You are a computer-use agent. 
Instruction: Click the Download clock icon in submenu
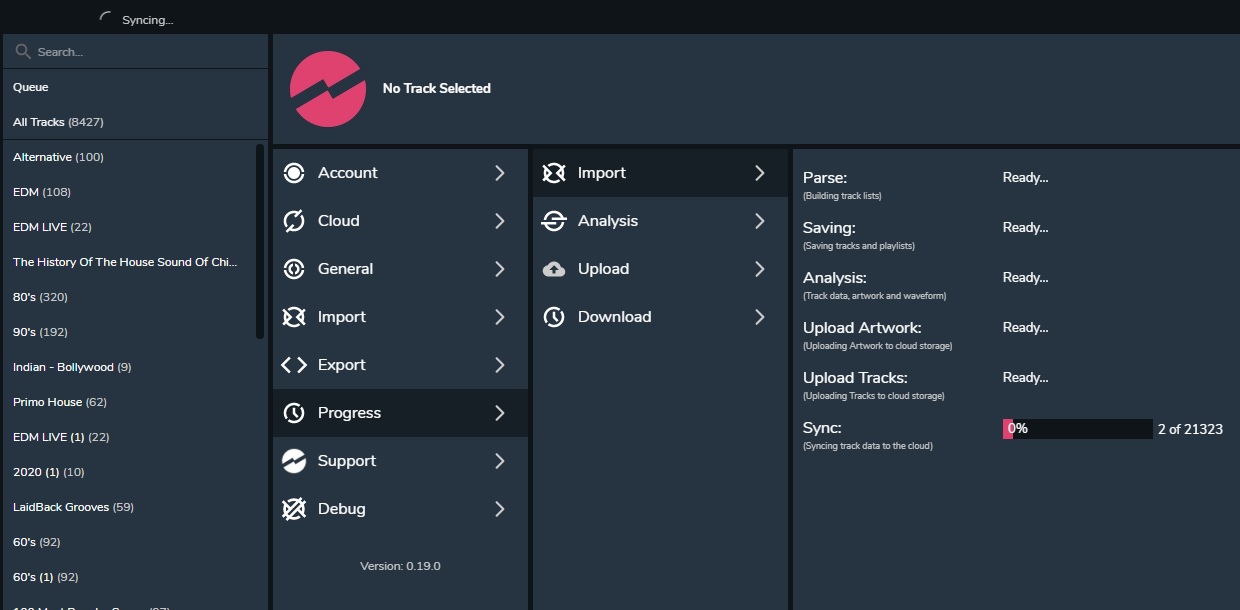click(554, 317)
